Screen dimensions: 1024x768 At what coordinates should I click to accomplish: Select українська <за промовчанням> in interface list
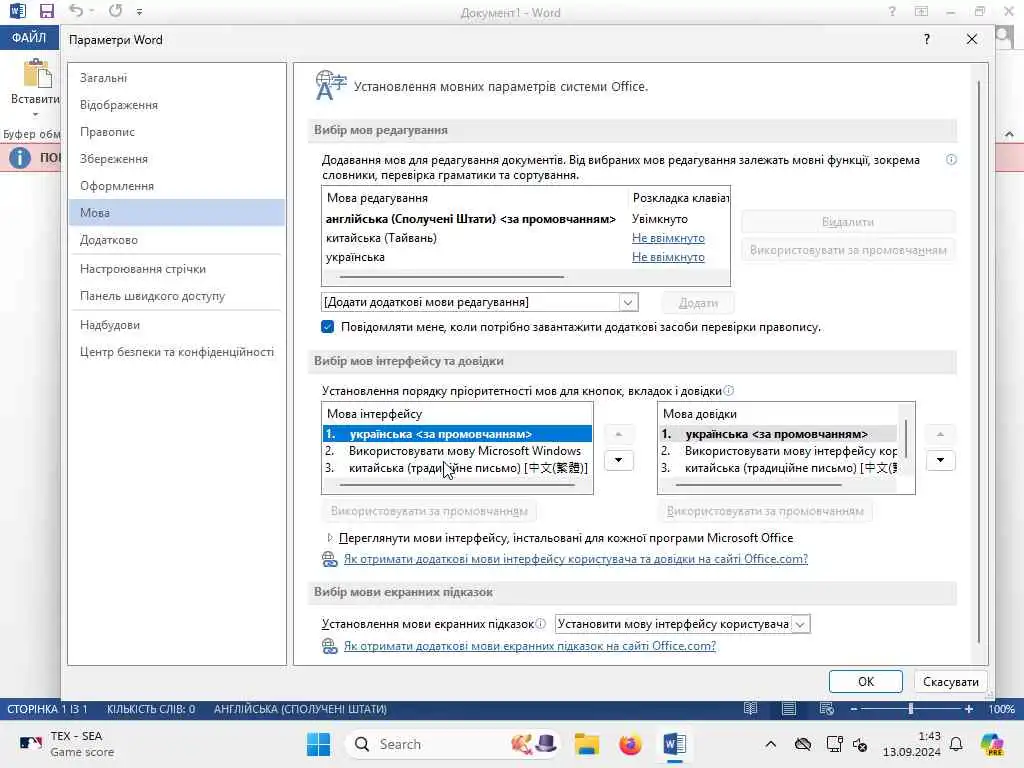pos(457,434)
